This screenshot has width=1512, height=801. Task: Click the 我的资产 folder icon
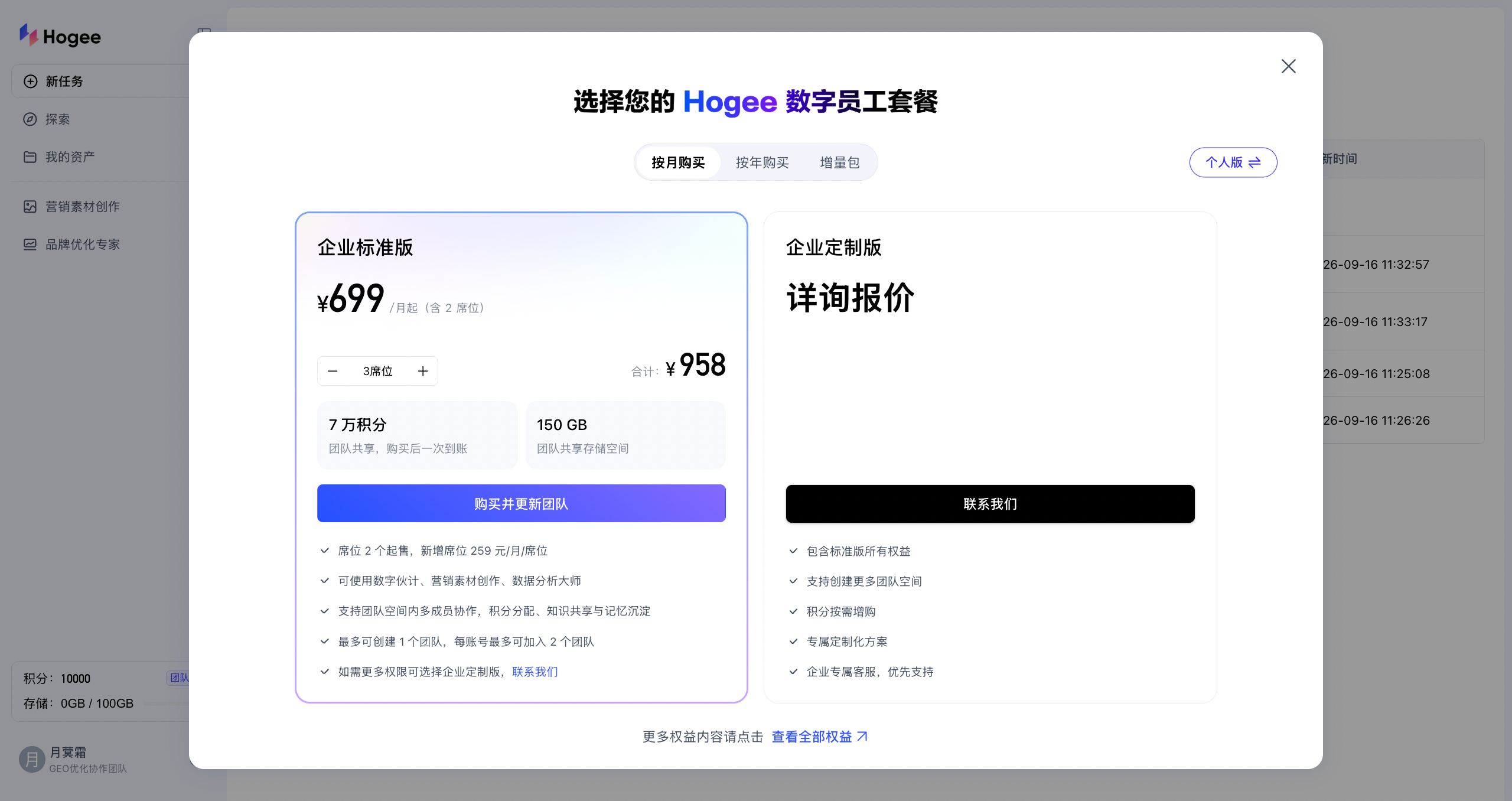tap(30, 157)
